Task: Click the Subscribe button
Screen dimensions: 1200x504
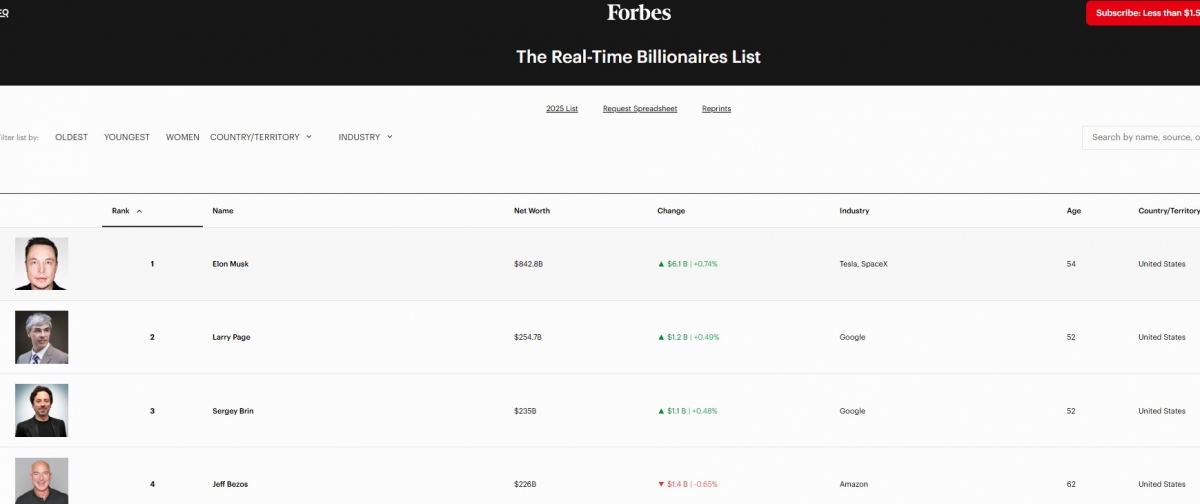Action: [x=1143, y=13]
